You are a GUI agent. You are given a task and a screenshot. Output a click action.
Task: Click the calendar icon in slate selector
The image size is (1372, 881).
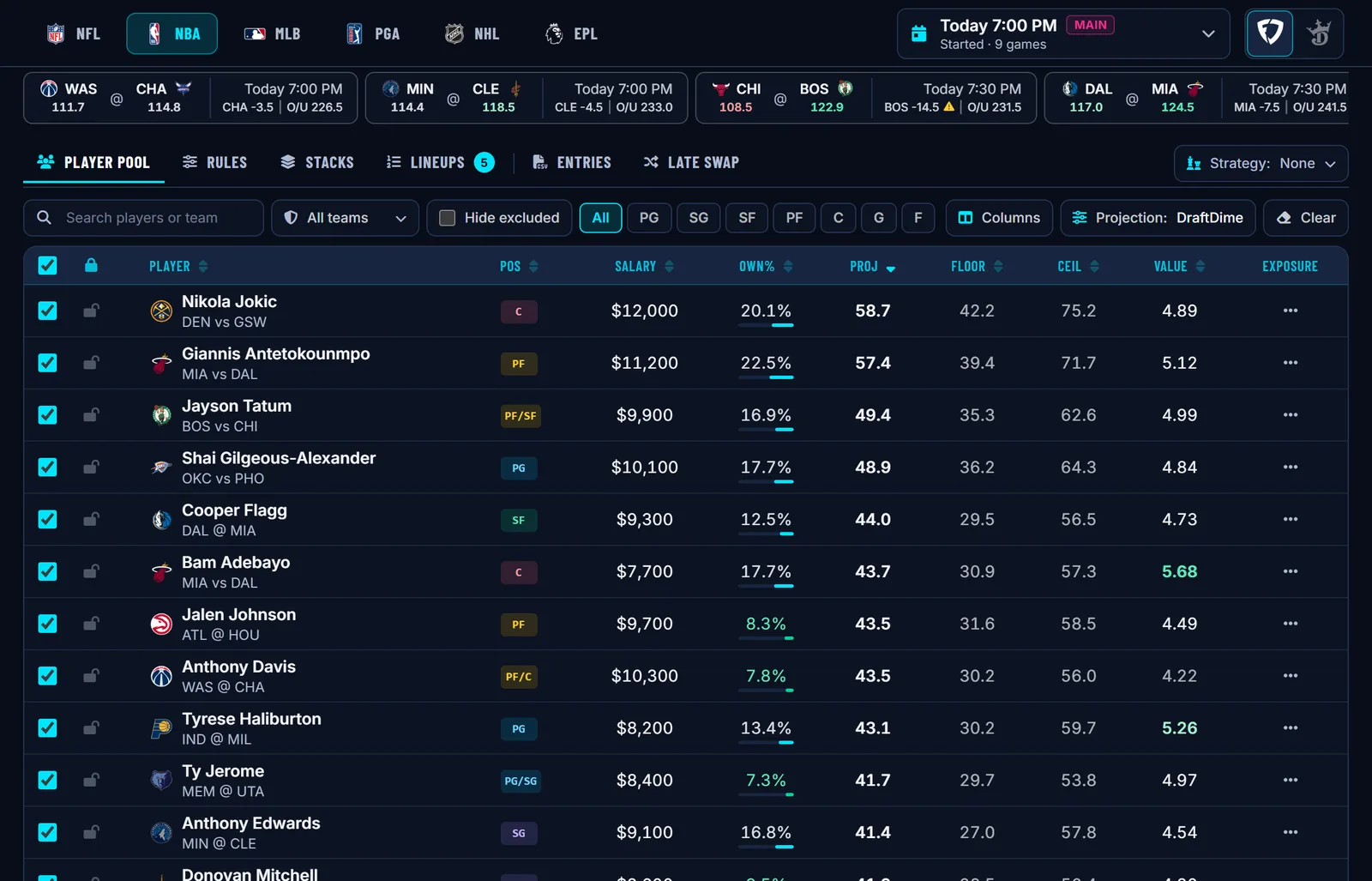click(x=918, y=33)
